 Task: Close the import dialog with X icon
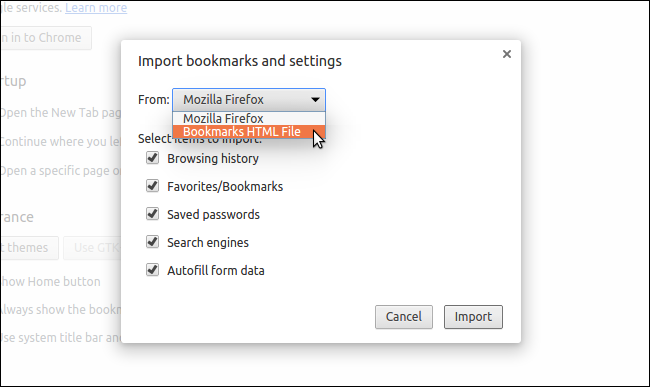pos(507,54)
